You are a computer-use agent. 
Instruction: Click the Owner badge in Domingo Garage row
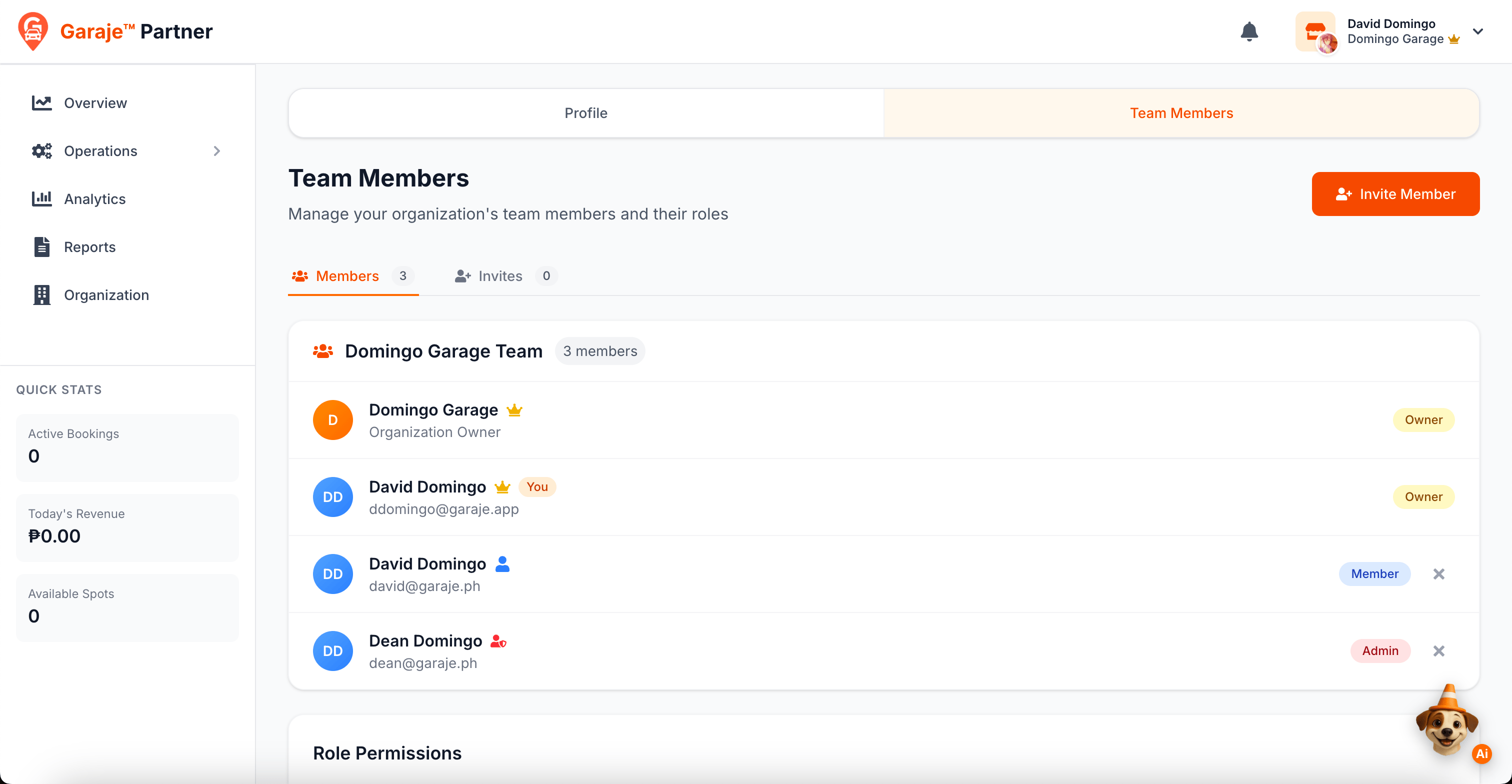pos(1423,419)
